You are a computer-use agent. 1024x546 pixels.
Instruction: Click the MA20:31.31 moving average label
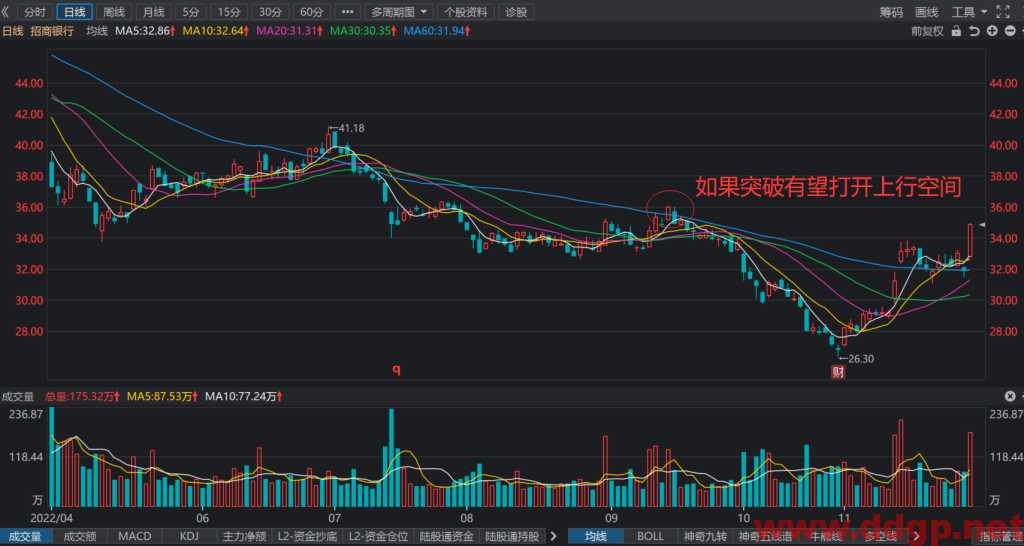point(291,31)
